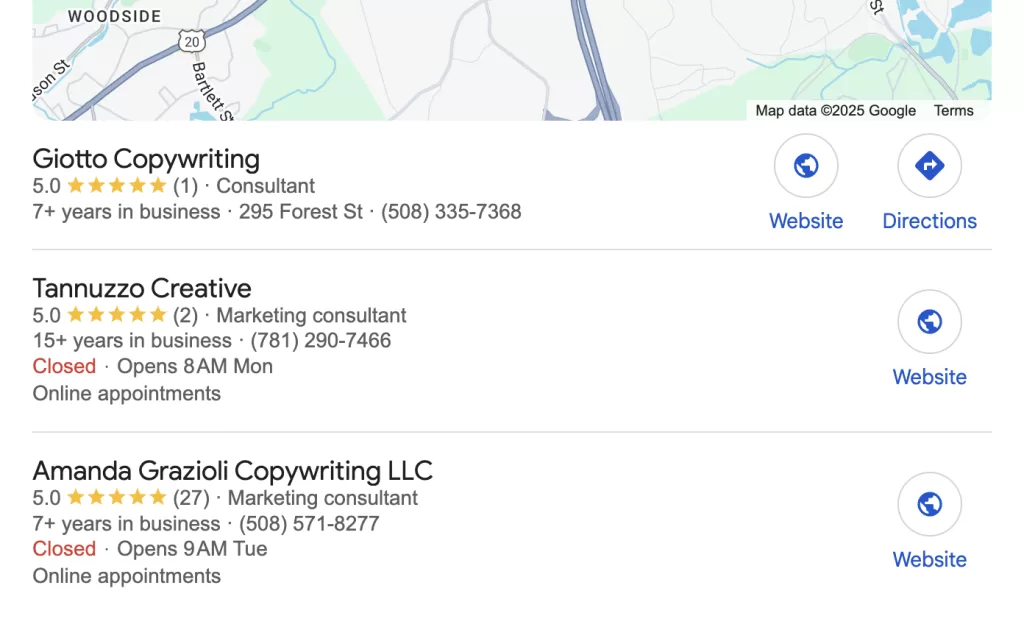Click the Directions arrow icon for Giotto Copywriting

click(929, 165)
